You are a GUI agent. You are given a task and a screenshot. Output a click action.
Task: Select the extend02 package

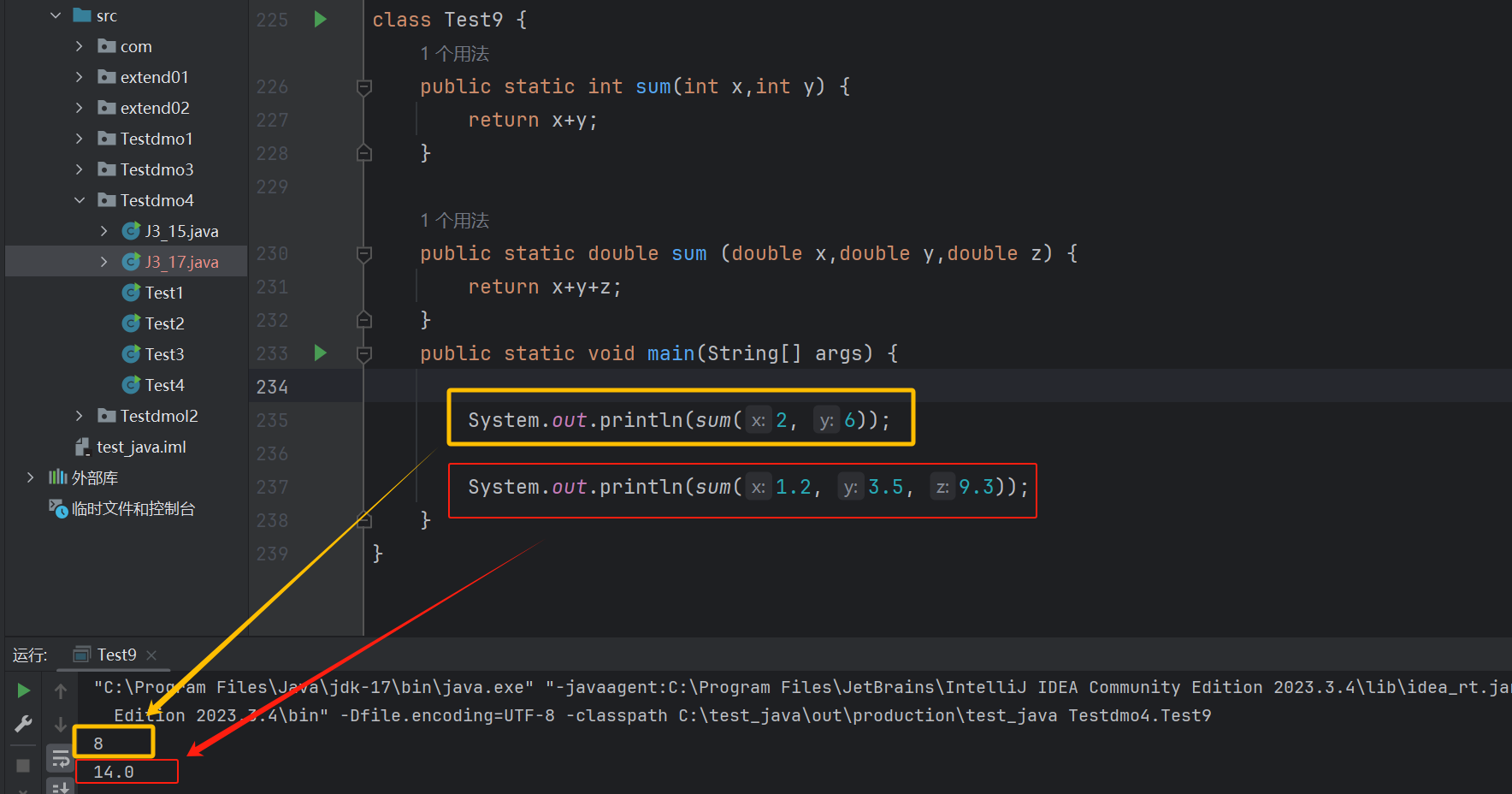point(143,108)
